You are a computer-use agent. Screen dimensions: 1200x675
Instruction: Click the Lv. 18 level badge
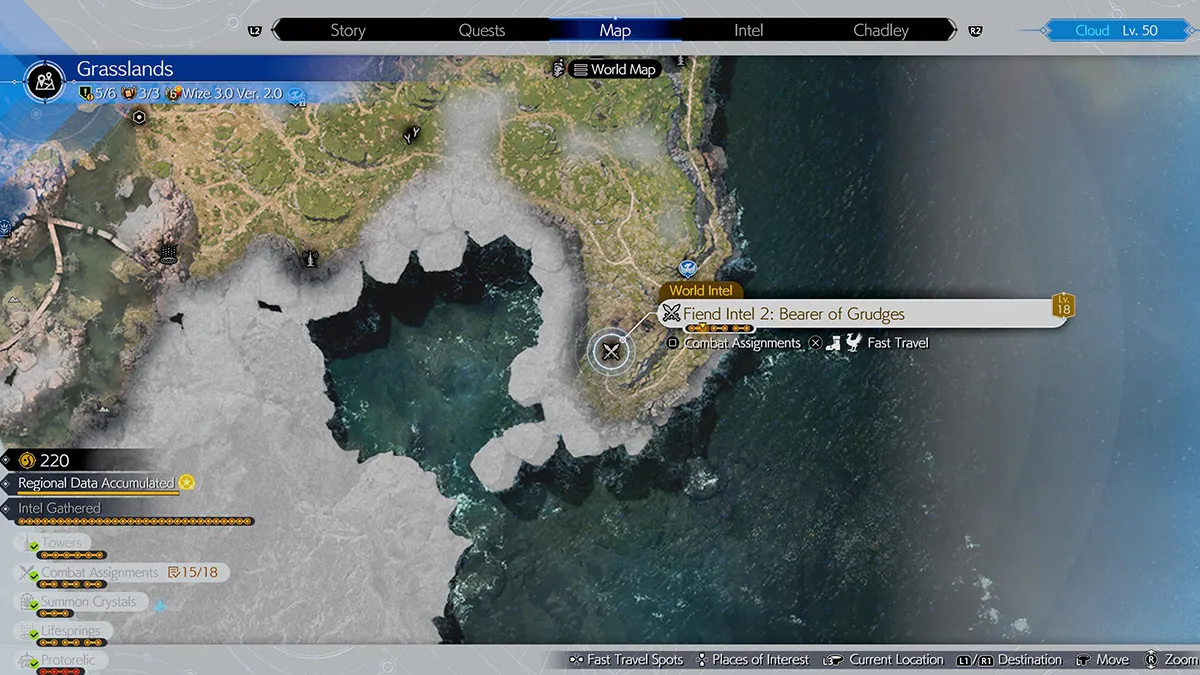[1062, 306]
